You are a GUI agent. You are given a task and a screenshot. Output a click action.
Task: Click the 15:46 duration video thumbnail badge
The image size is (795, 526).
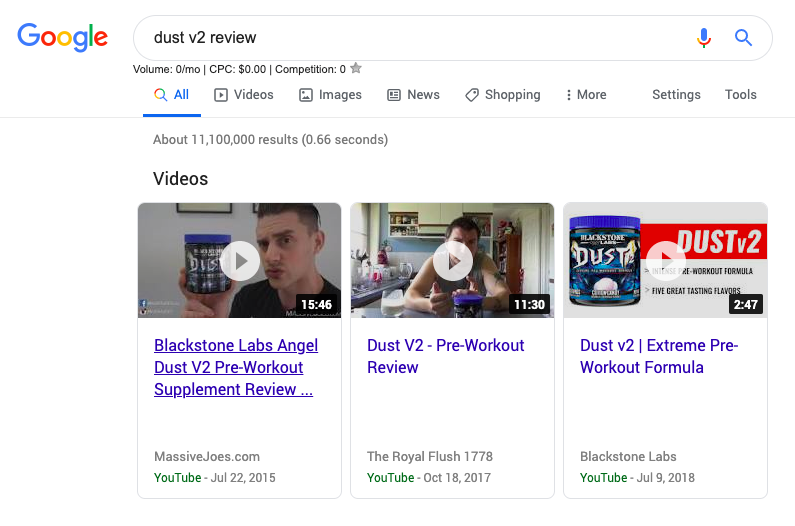coord(318,305)
